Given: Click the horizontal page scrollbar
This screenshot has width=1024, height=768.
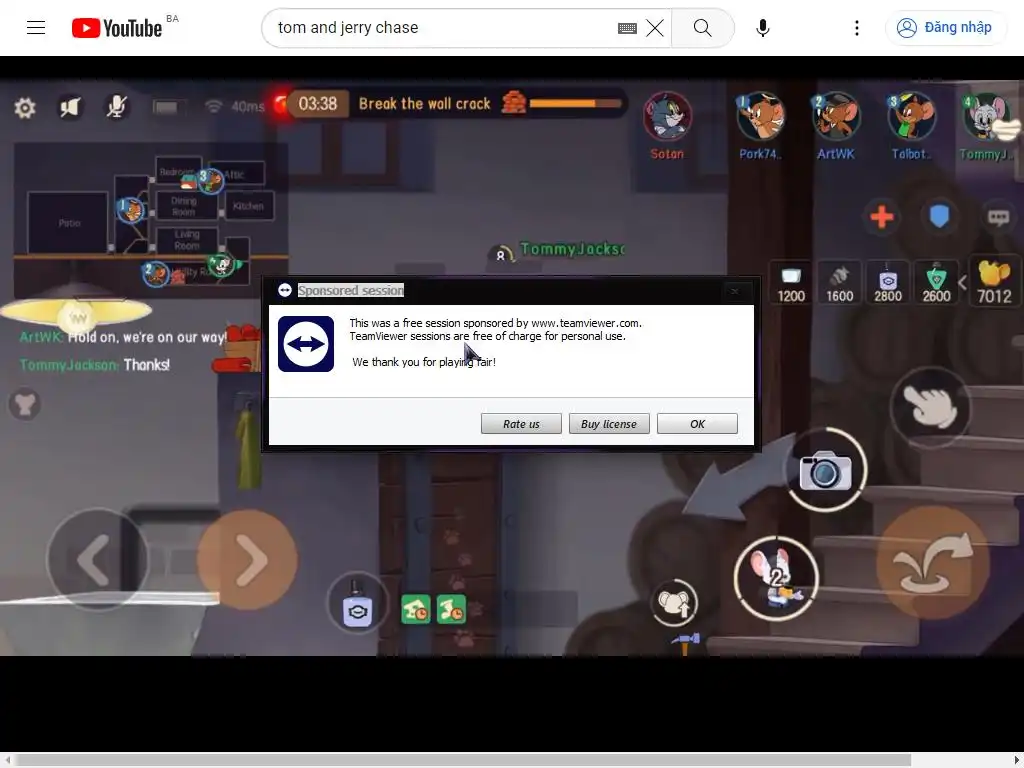Looking at the screenshot, I should click(462, 760).
